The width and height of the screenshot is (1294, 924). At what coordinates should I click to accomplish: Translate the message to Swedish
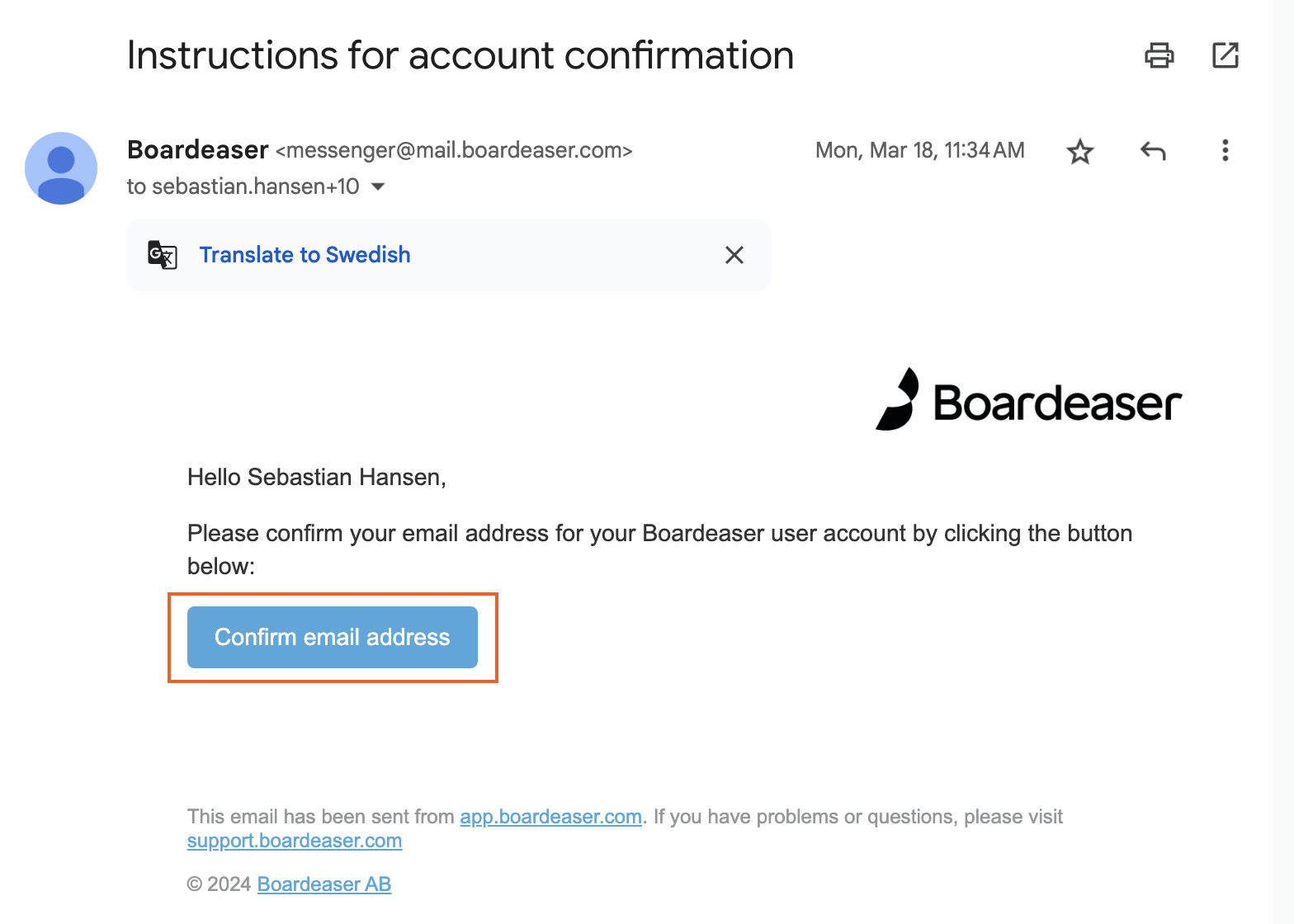(x=305, y=255)
